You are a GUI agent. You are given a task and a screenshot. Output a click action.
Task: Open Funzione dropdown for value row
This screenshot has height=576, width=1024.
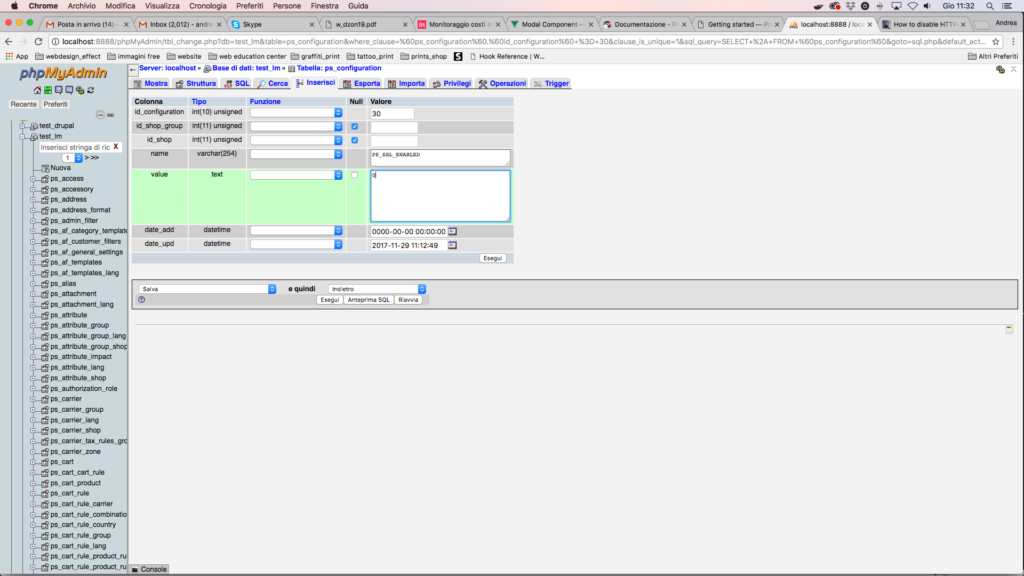pos(296,175)
